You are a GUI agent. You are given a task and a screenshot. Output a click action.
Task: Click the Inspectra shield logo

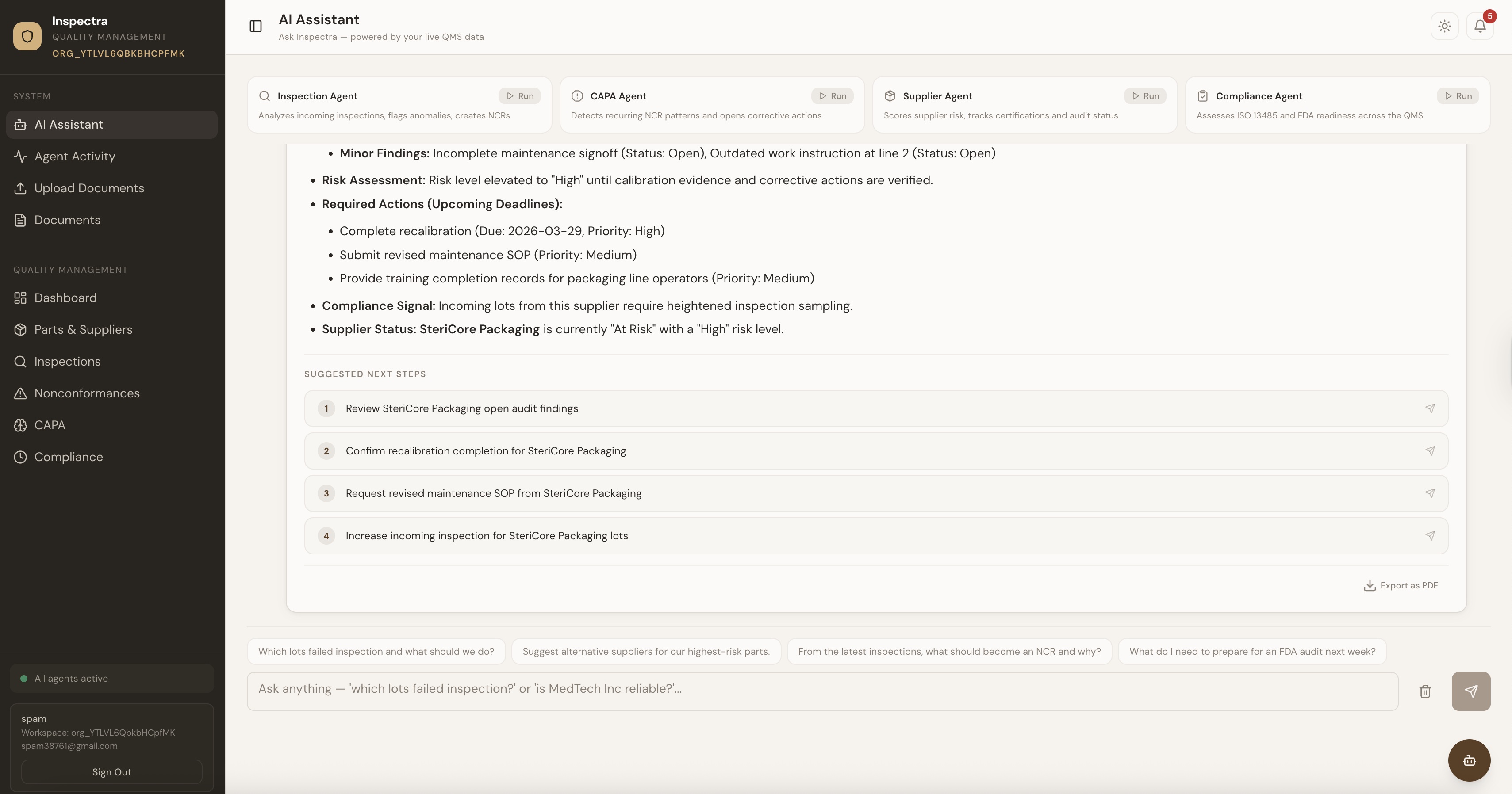(x=27, y=36)
